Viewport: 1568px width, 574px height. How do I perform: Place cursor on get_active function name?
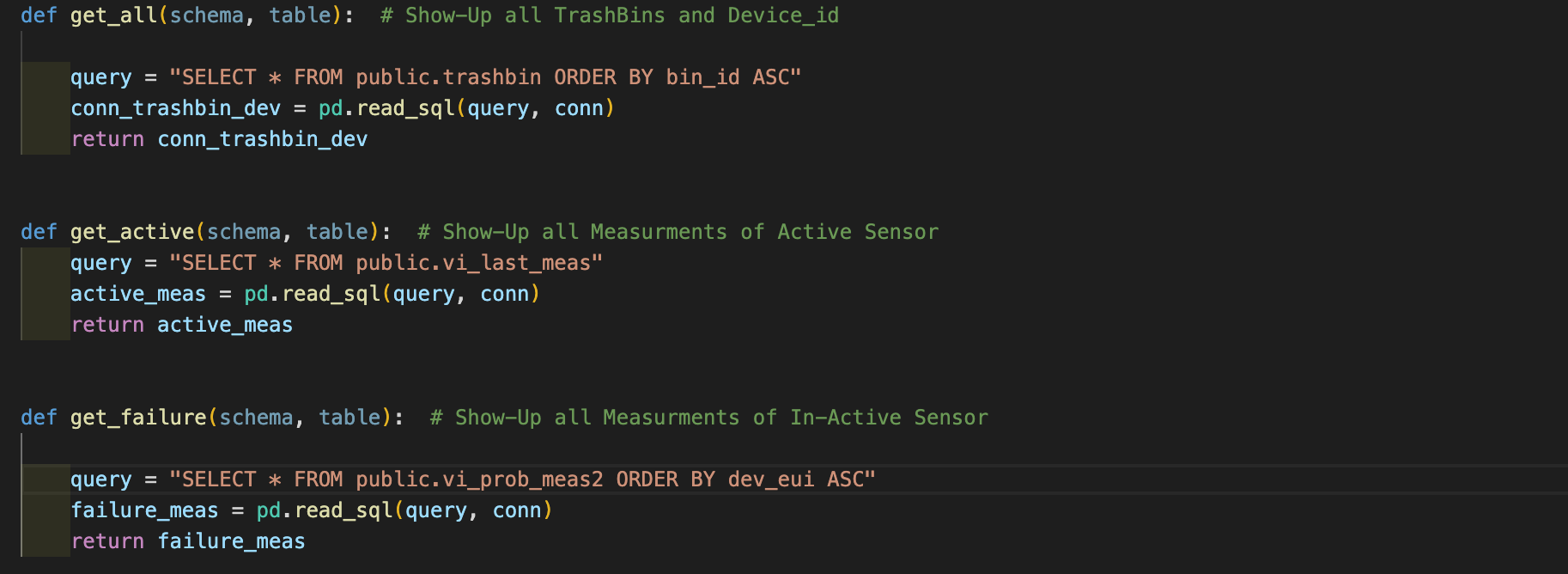click(132, 232)
